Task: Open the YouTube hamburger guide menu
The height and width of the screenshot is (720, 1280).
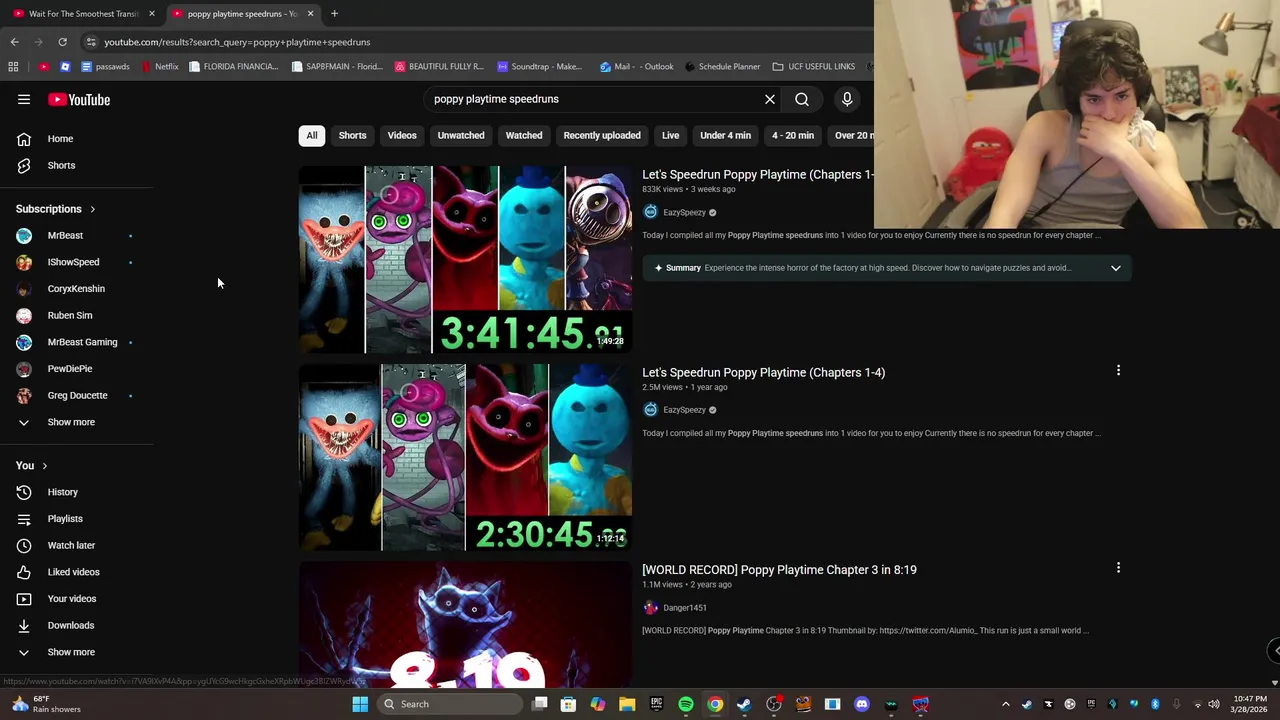Action: tap(24, 99)
